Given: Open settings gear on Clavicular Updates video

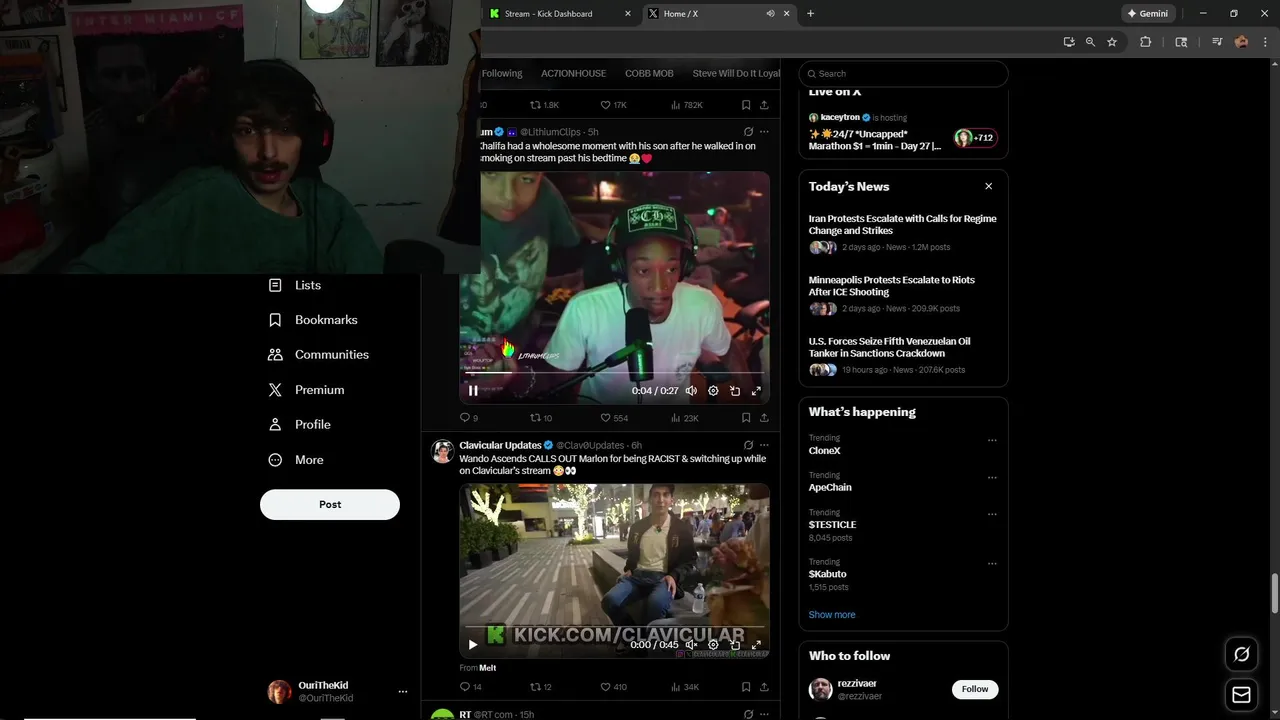Looking at the screenshot, I should [713, 645].
